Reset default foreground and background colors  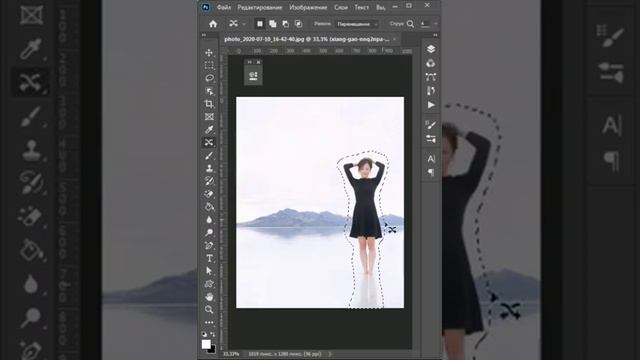[x=204, y=334]
